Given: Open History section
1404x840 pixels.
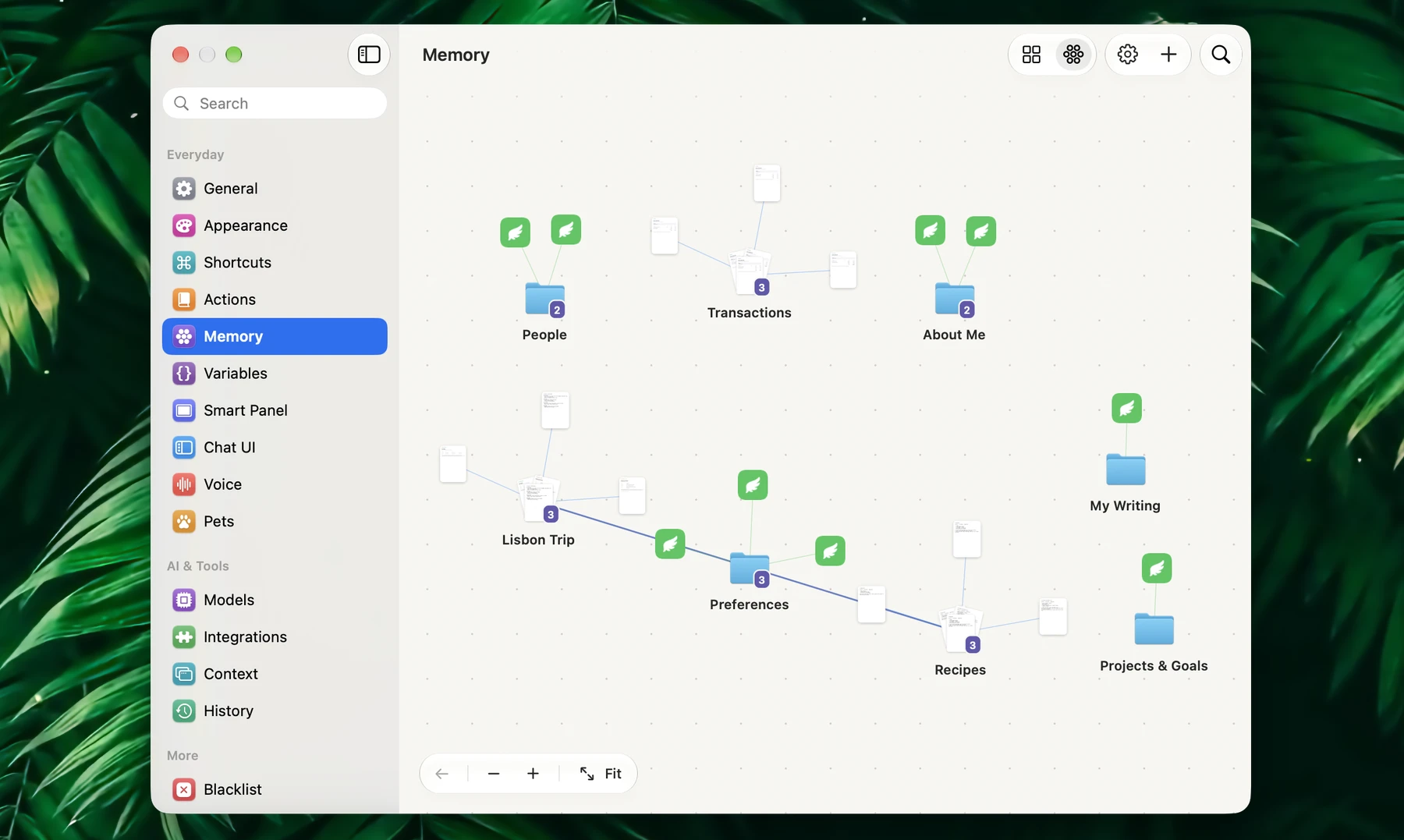Looking at the screenshot, I should click(x=275, y=711).
